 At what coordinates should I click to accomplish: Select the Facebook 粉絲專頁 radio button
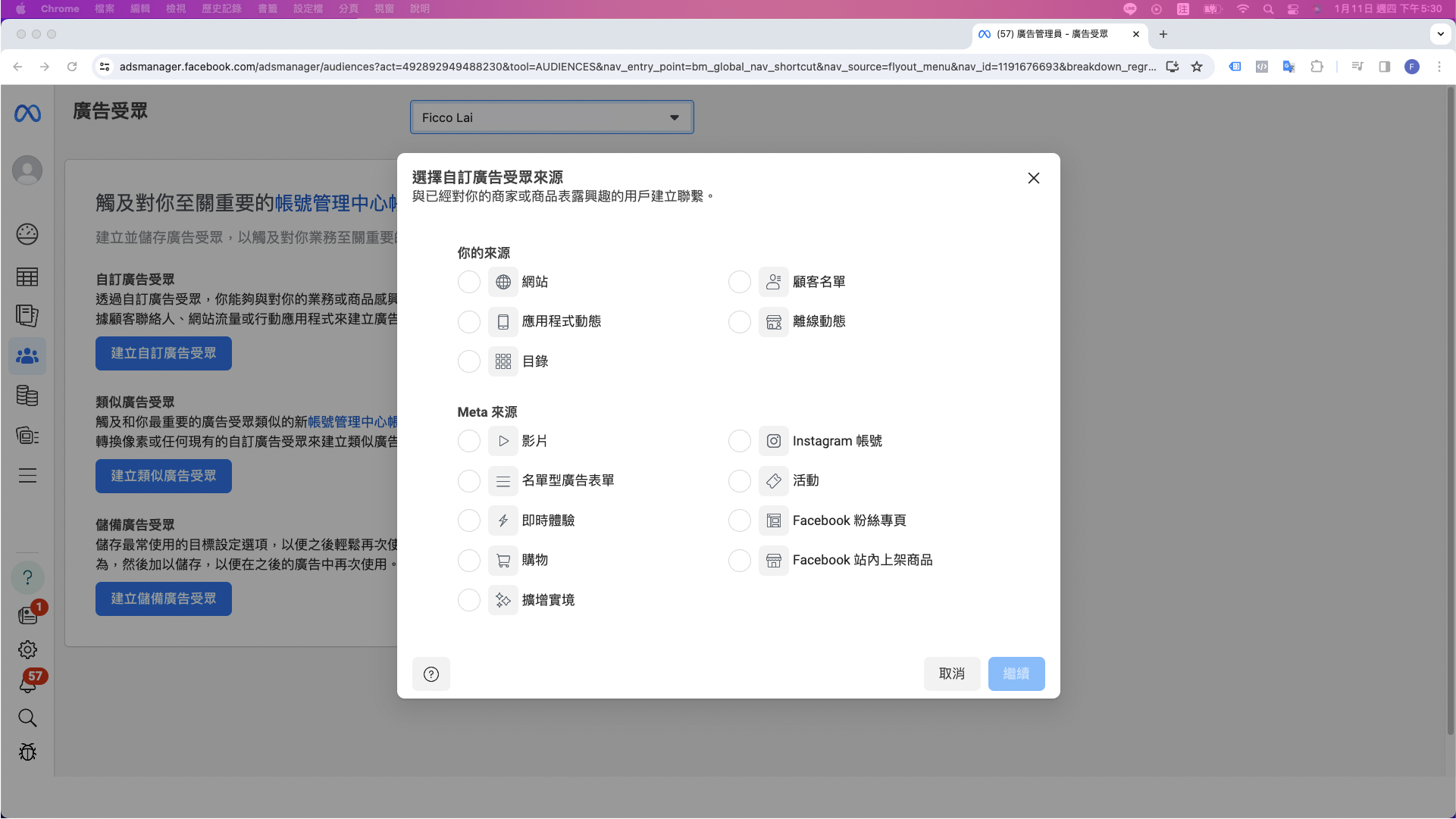(740, 520)
